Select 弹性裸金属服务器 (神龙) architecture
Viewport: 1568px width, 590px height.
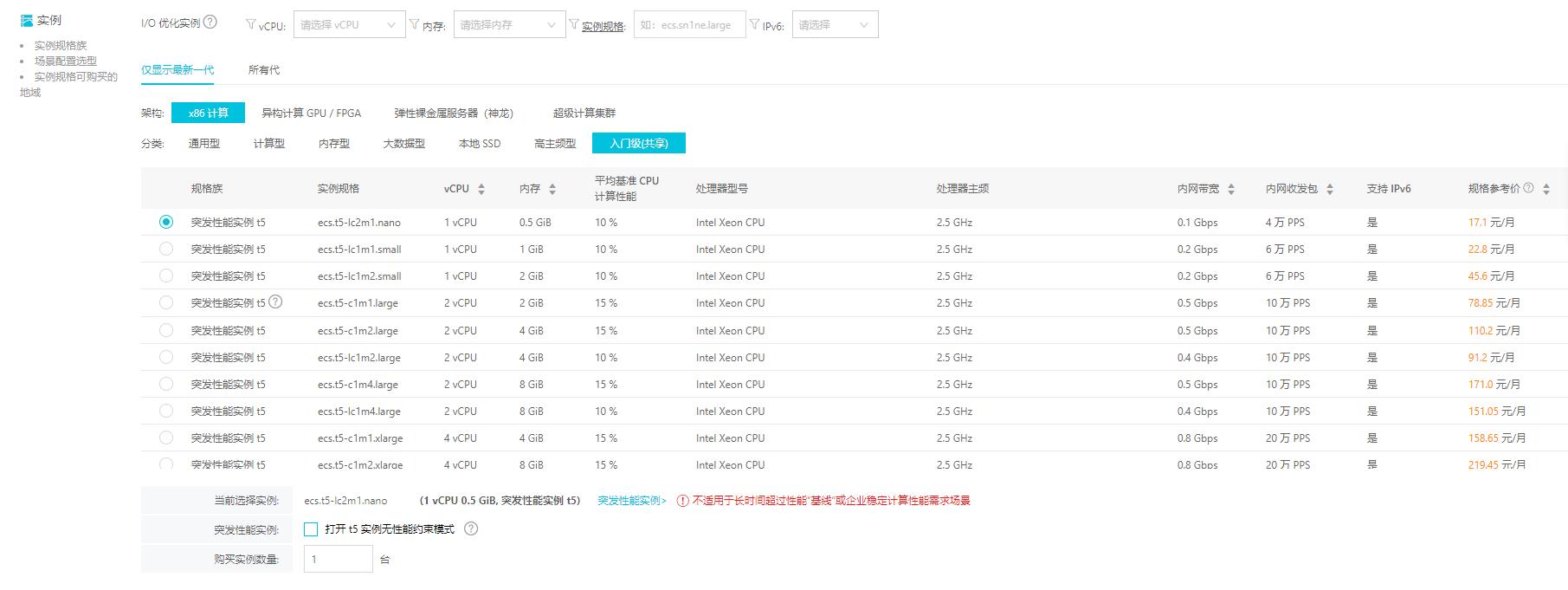click(454, 113)
